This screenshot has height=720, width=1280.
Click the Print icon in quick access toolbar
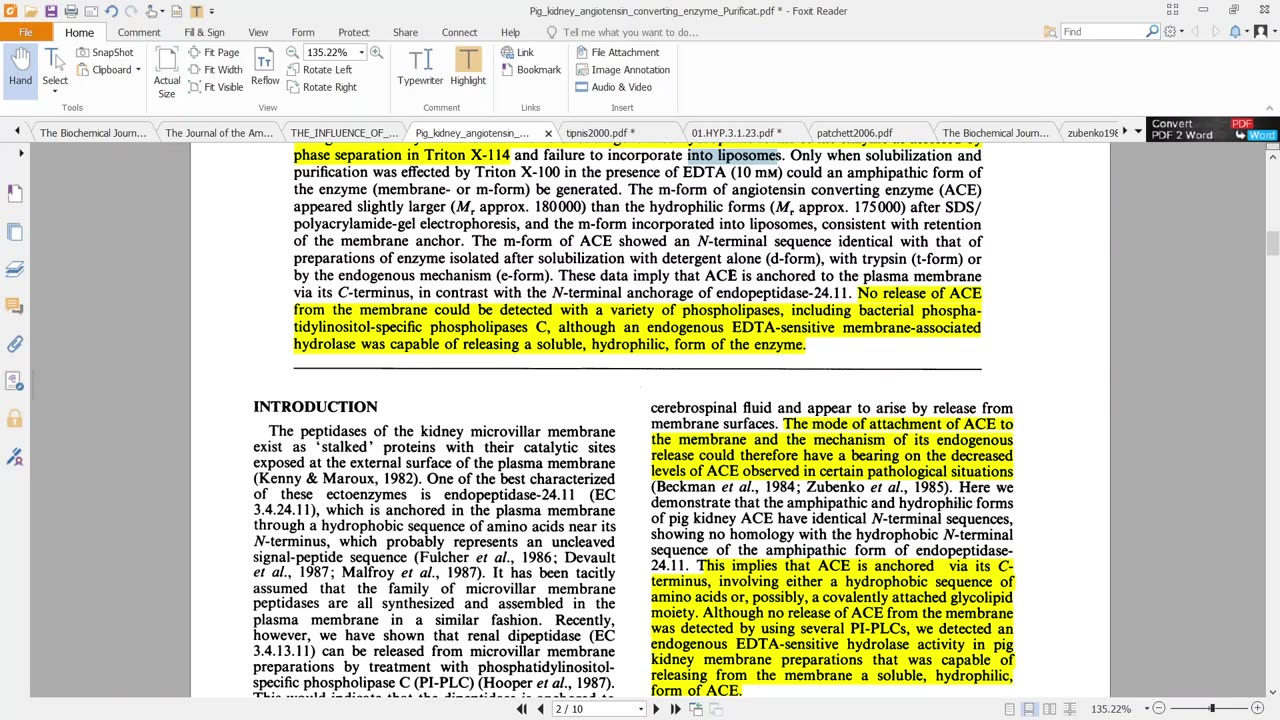tap(71, 11)
